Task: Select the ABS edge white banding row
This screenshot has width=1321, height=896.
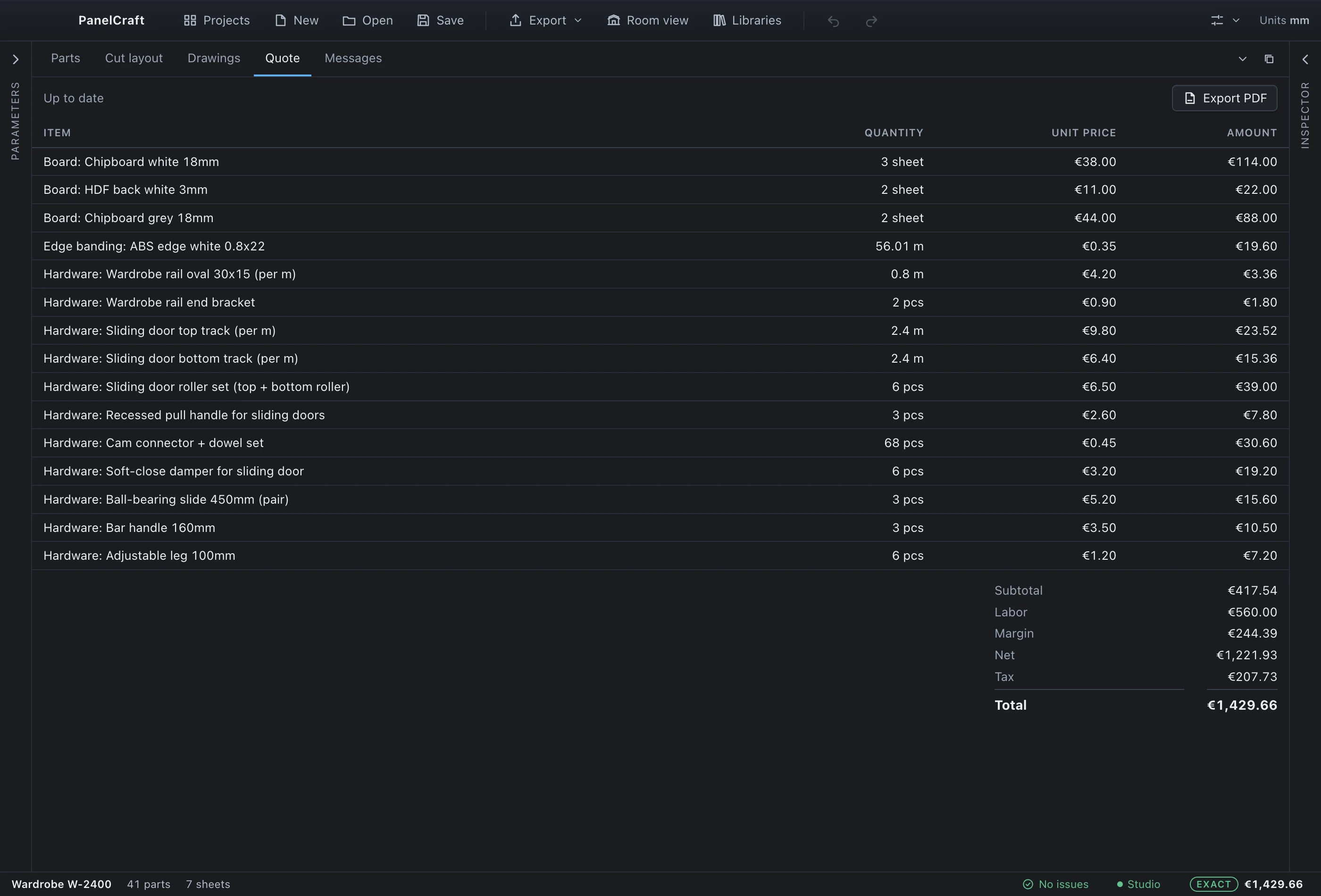Action: [660, 246]
